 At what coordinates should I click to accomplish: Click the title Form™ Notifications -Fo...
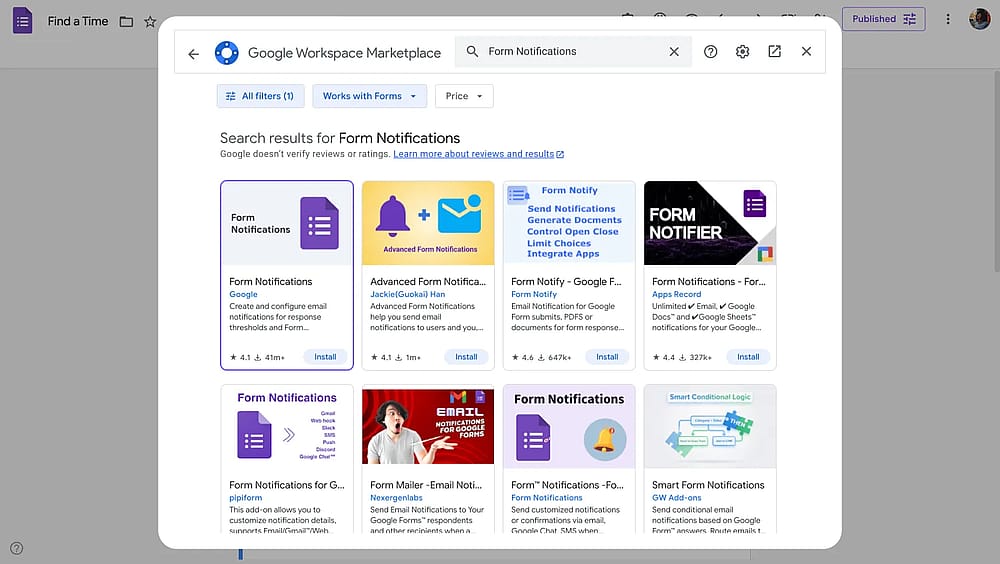[567, 485]
